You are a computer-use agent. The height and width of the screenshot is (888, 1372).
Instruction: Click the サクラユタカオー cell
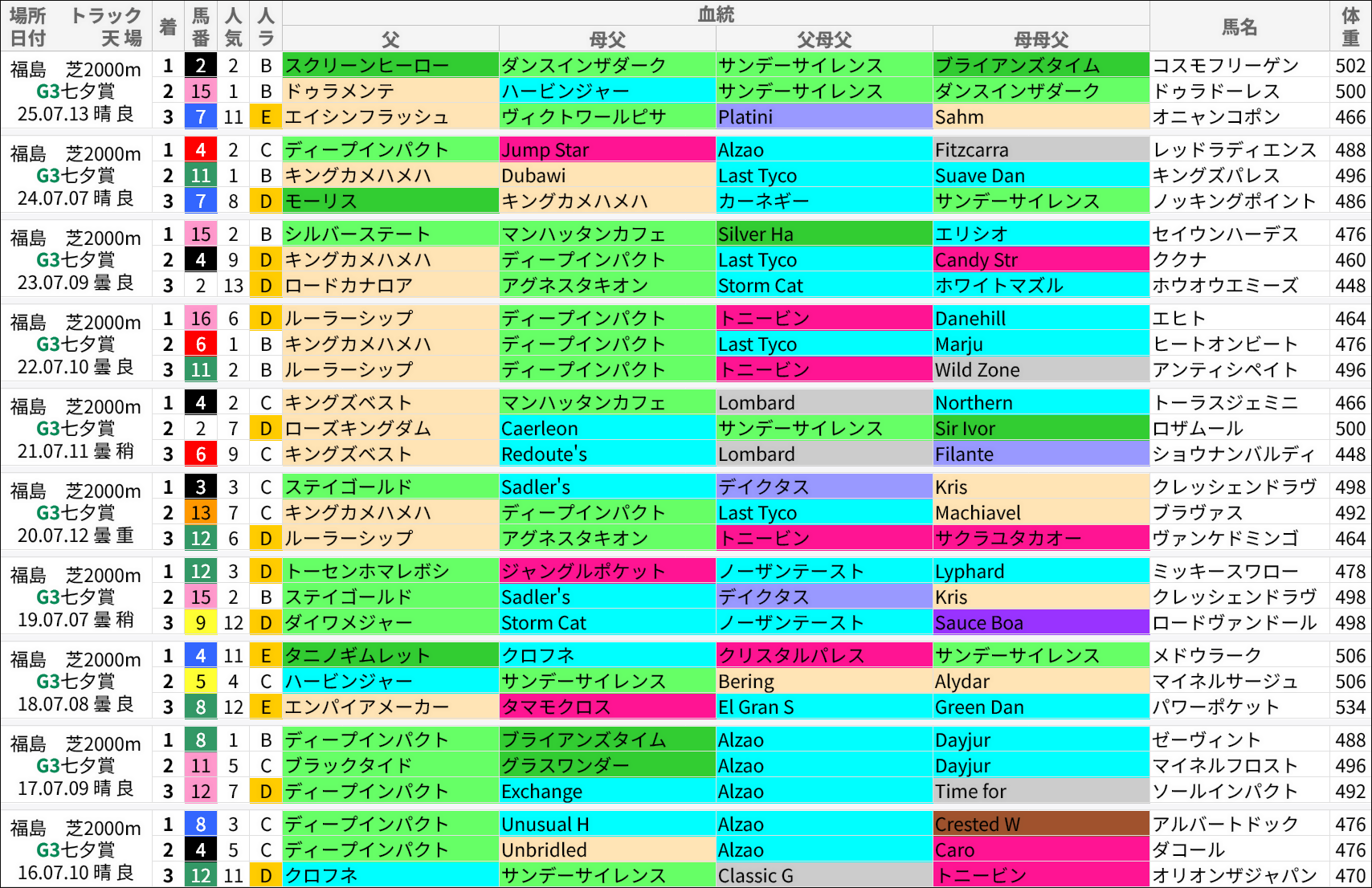click(1041, 538)
